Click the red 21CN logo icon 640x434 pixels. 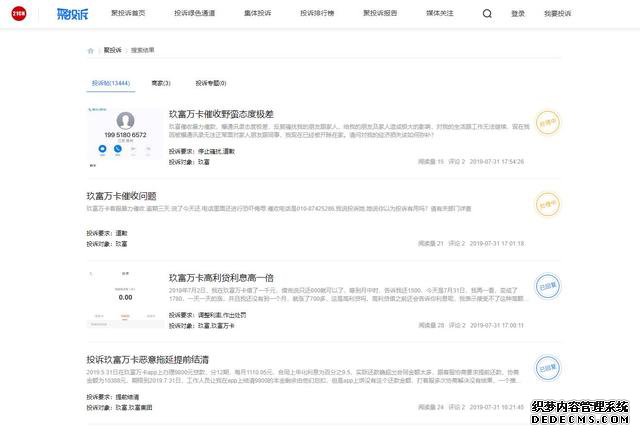(19, 13)
